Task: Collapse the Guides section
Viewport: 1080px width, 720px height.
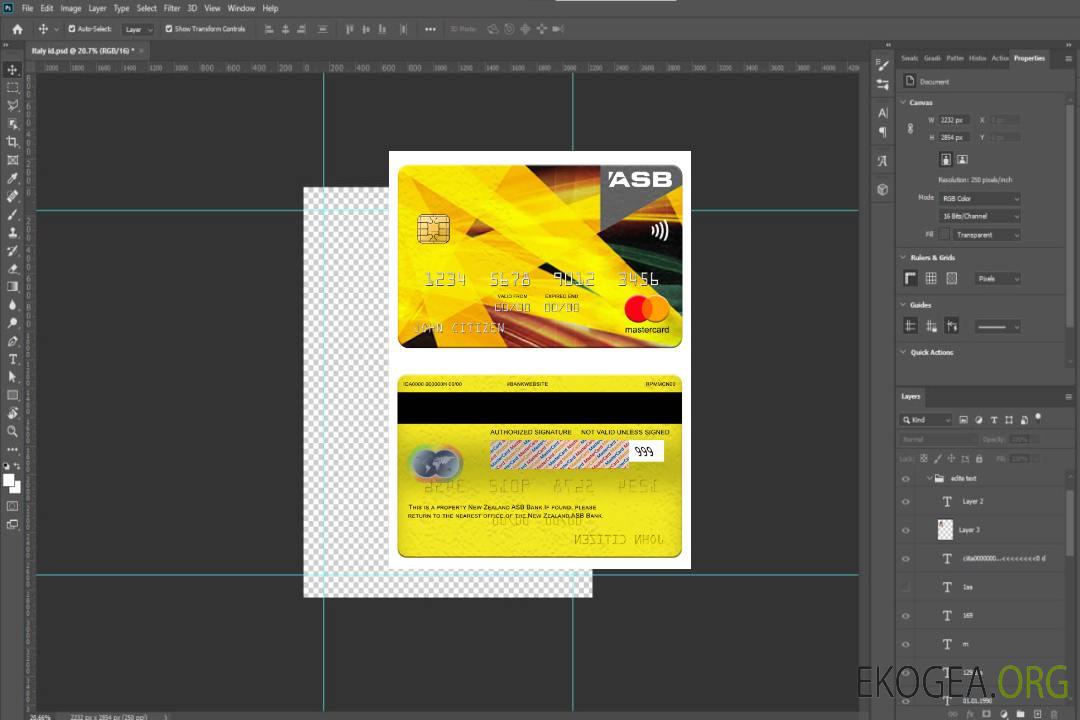Action: 903,305
